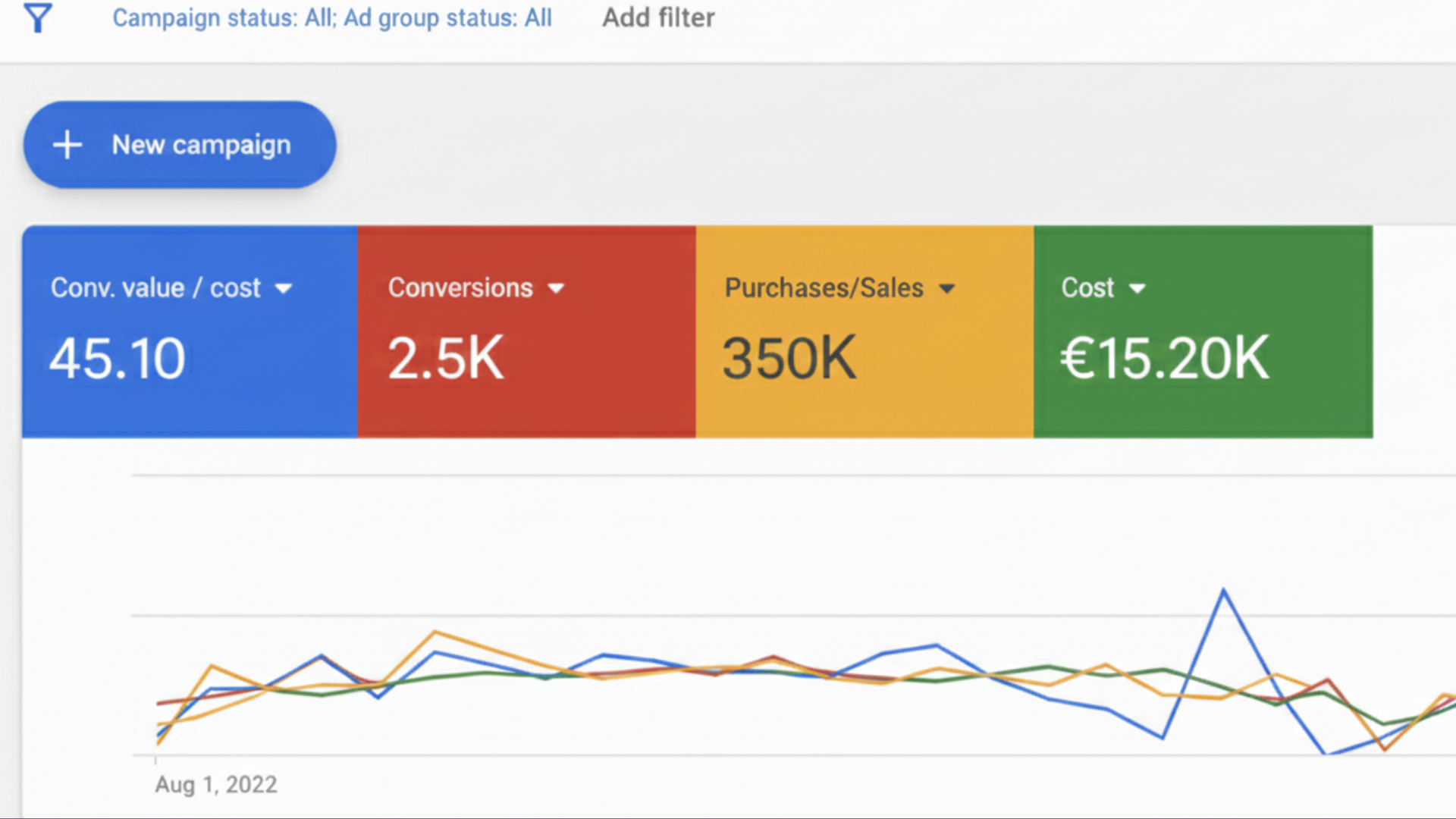Click the Add filter field
Screen dimensions: 1456x819
tap(658, 18)
